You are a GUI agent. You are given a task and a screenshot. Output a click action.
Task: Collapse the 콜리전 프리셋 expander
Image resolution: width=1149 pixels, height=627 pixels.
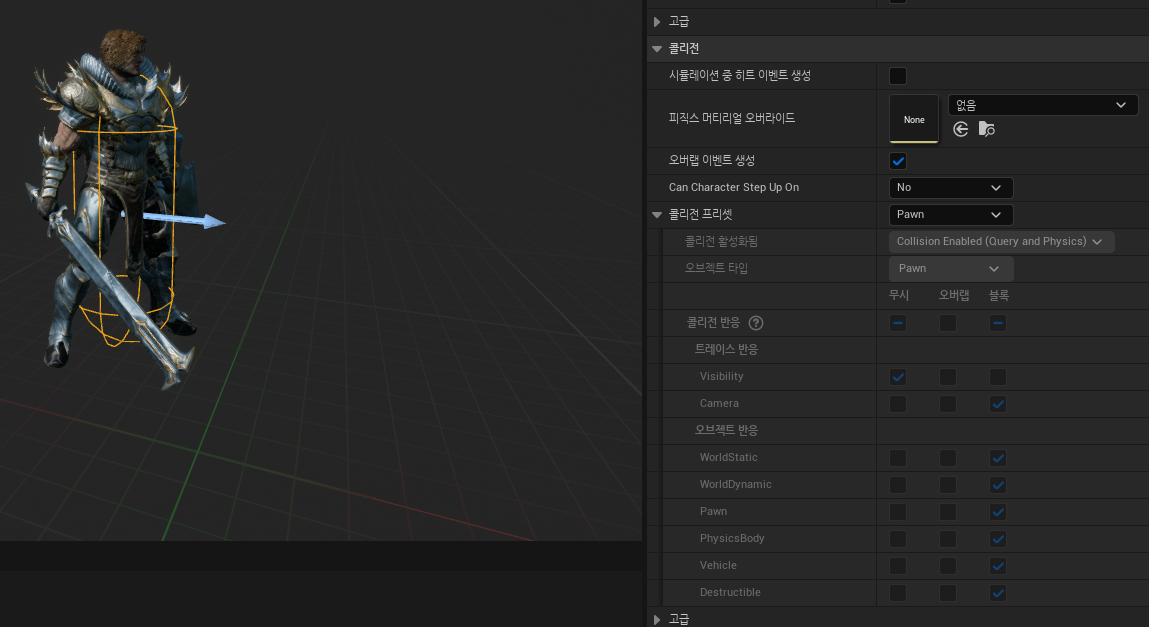657,215
